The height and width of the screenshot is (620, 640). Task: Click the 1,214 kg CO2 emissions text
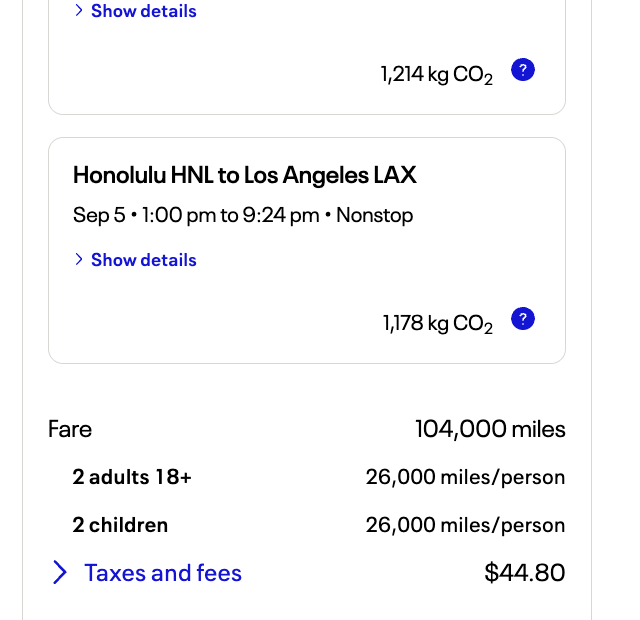click(x=436, y=75)
